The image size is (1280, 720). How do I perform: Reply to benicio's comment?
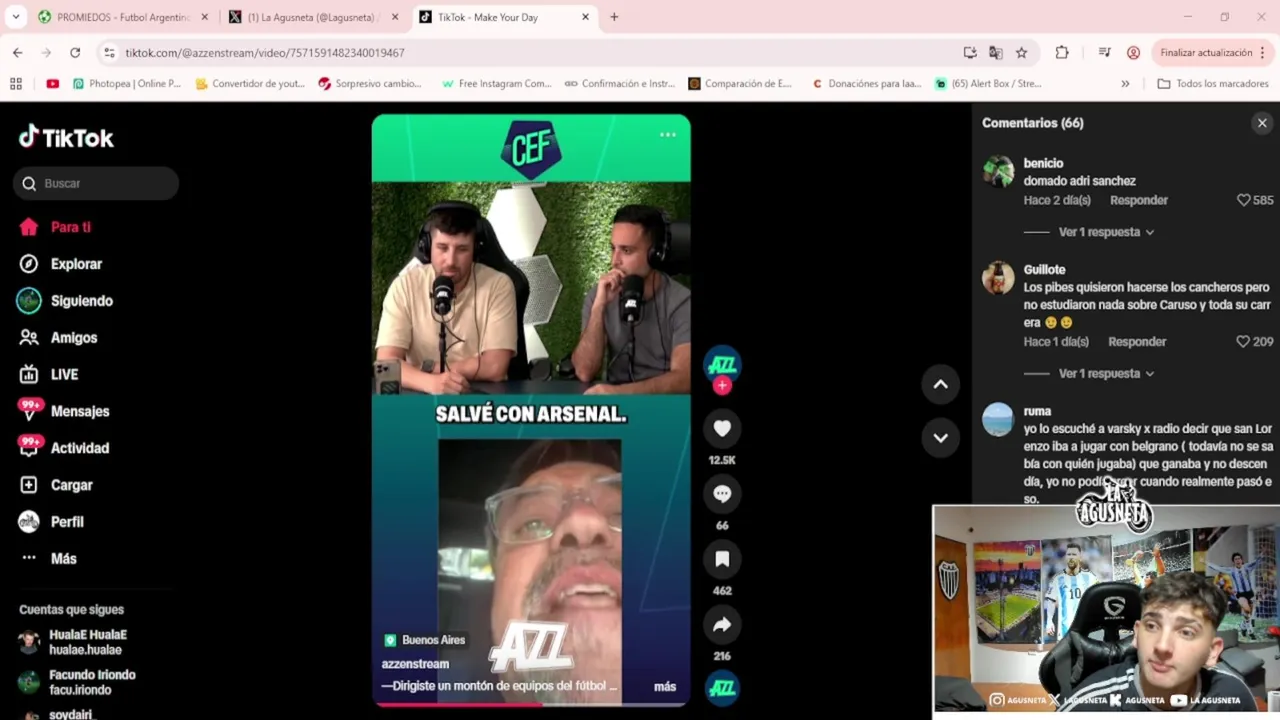pyautogui.click(x=1139, y=200)
